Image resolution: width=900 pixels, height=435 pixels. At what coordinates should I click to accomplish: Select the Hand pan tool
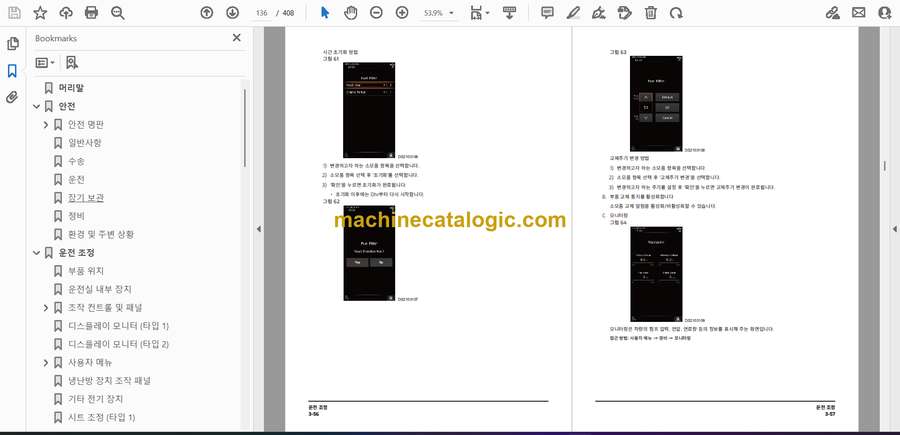tap(350, 13)
